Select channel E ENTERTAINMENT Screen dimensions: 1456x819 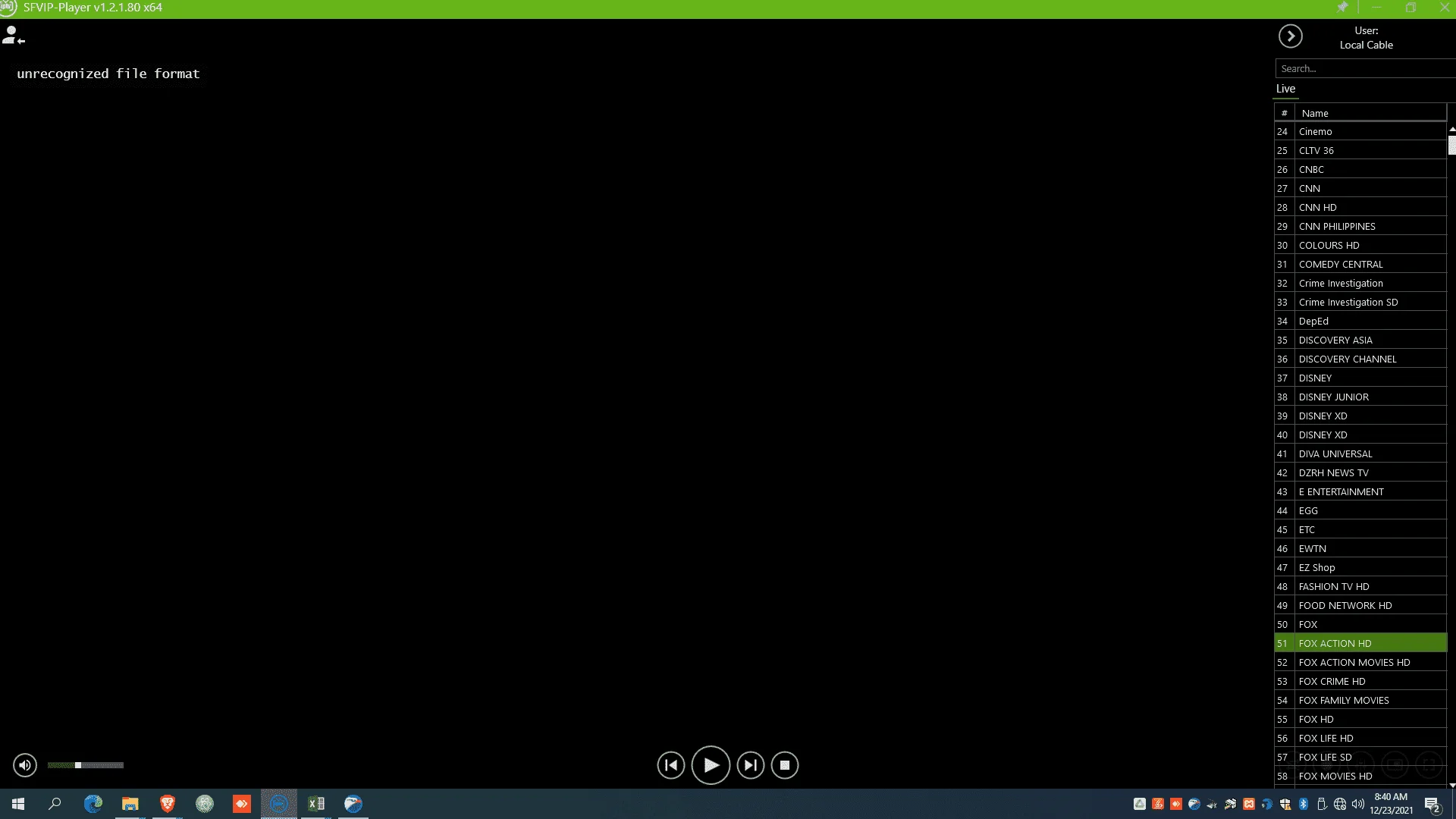point(1360,491)
